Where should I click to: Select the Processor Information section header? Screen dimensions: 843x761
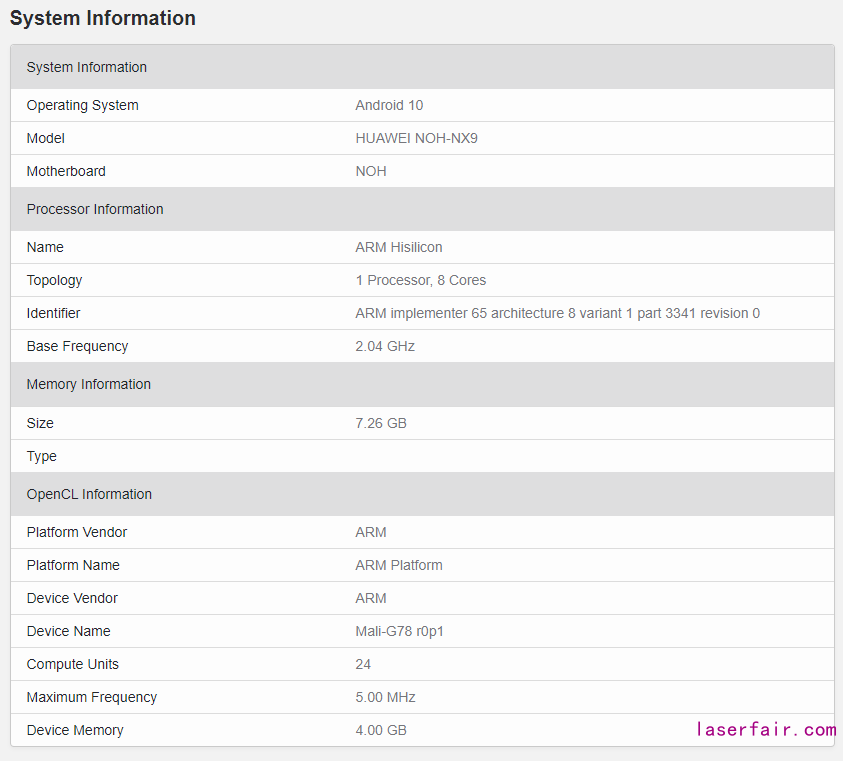point(95,209)
